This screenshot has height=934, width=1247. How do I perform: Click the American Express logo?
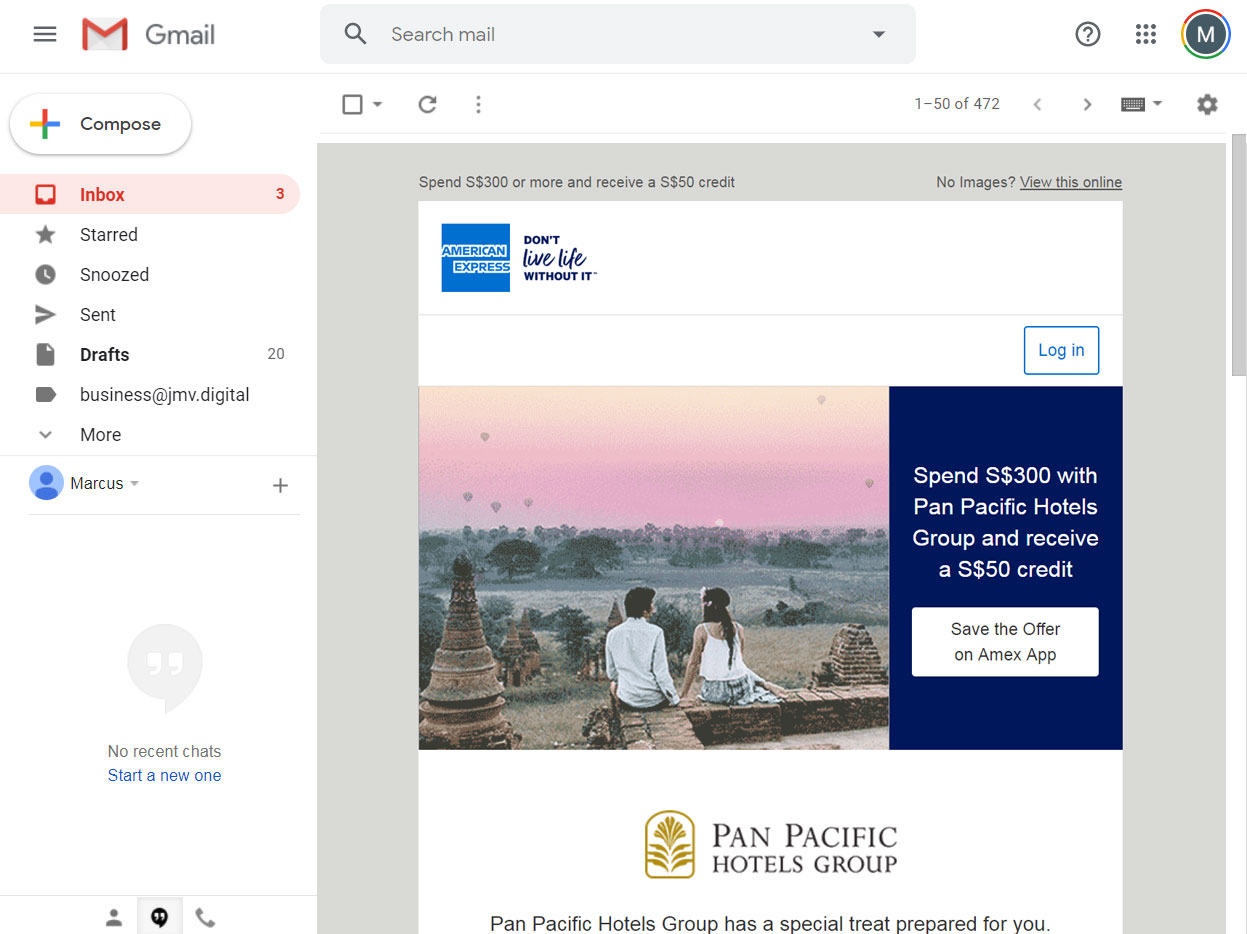(x=476, y=258)
